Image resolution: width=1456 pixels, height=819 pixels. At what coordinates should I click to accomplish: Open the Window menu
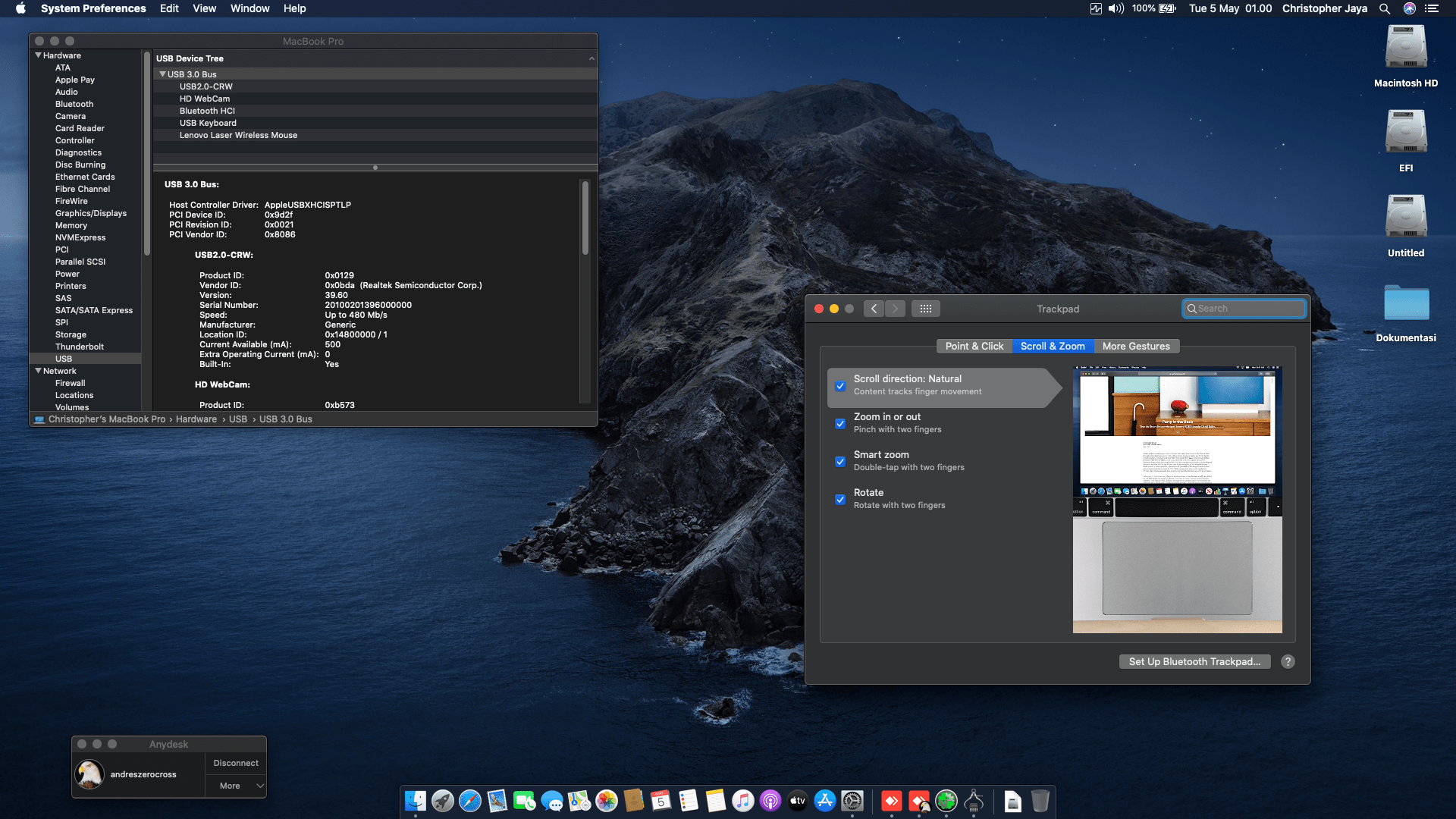(249, 8)
